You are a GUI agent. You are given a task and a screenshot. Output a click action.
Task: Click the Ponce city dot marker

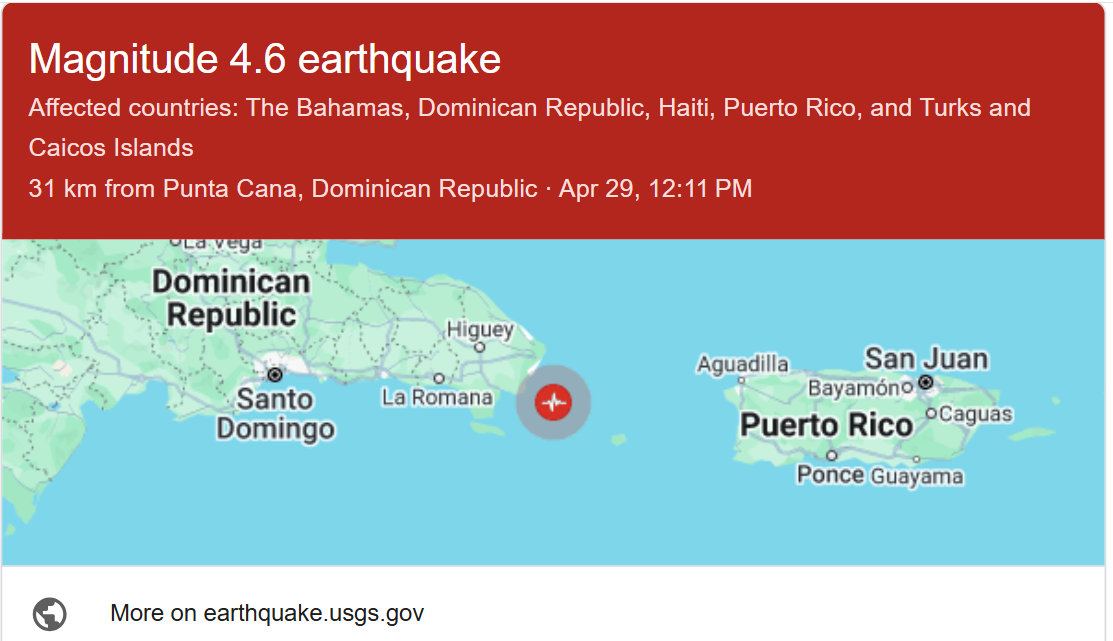(x=831, y=456)
